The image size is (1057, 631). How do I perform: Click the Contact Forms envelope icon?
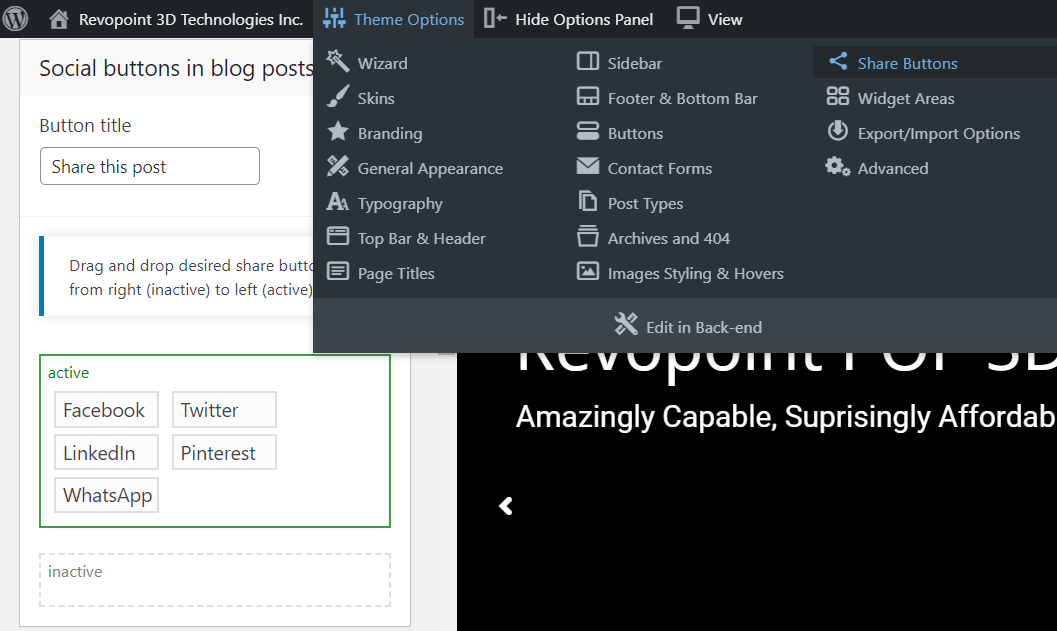click(x=588, y=168)
